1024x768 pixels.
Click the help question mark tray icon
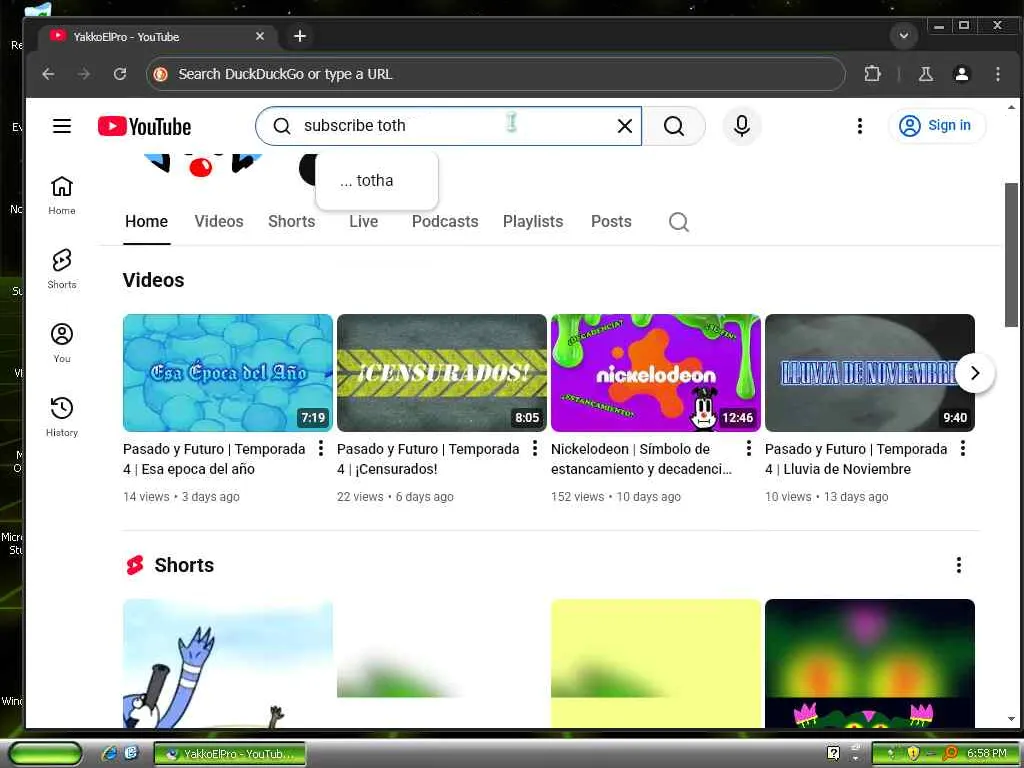tap(833, 753)
